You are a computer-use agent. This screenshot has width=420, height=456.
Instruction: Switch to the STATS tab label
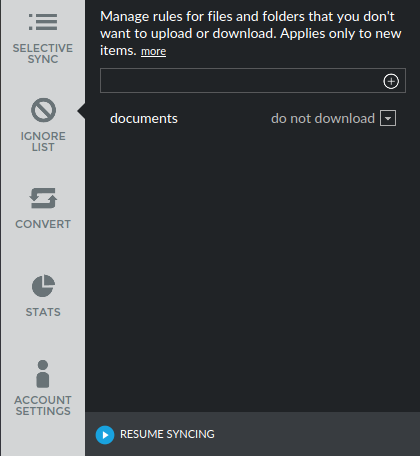(x=43, y=312)
